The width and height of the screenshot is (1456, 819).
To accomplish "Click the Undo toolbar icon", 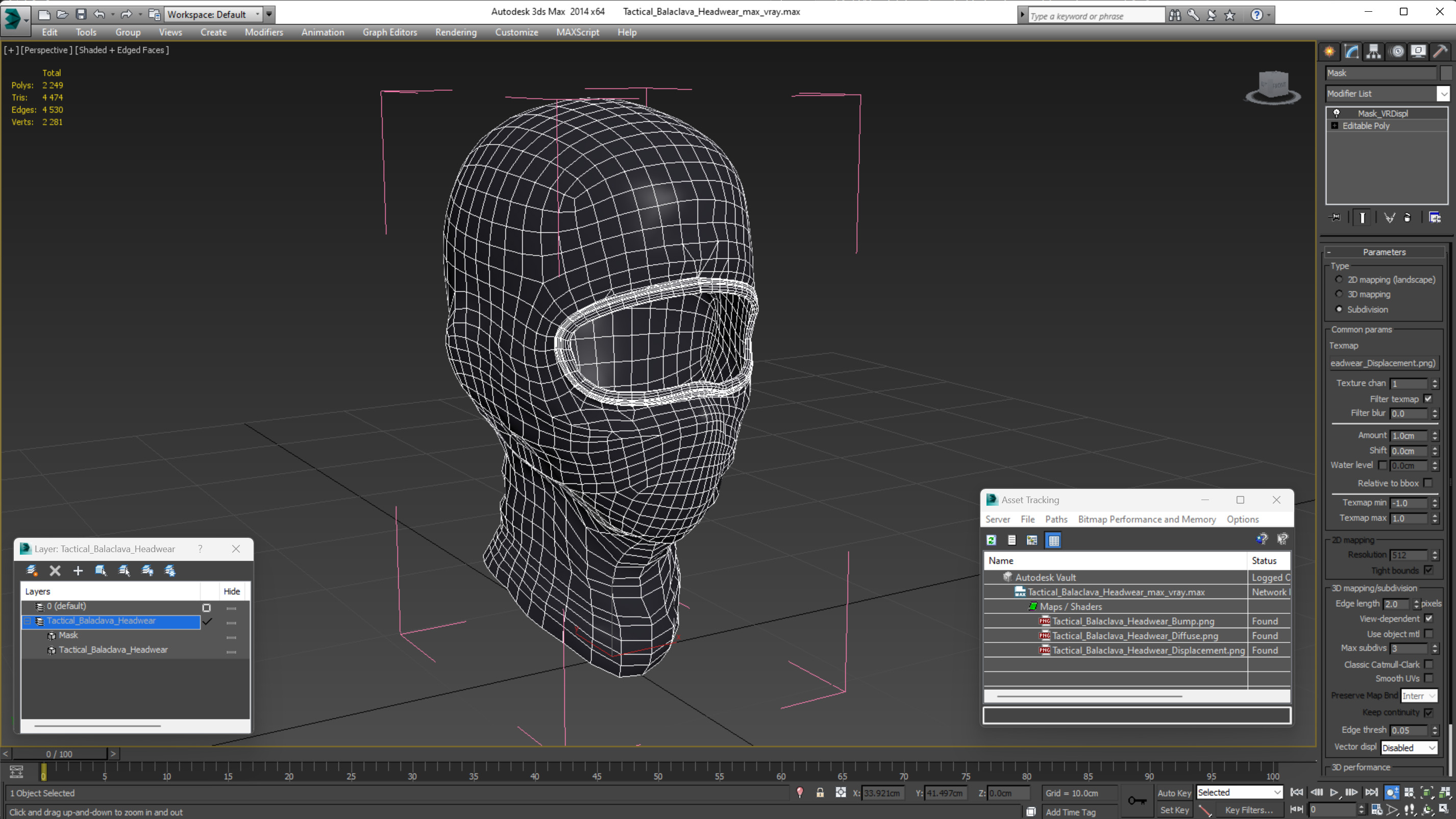I will click(99, 14).
